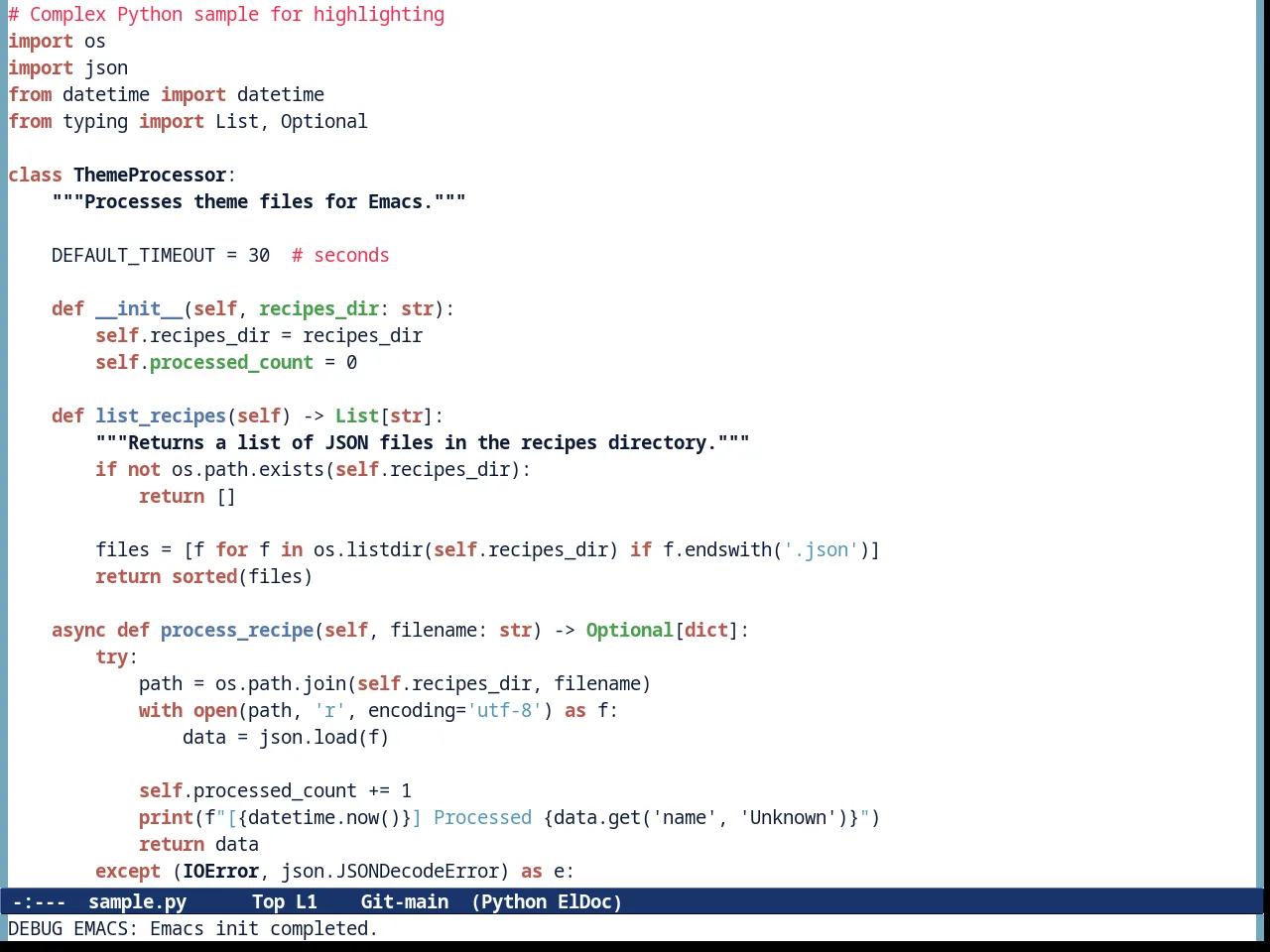
Task: Click the 'try' keyword
Action: (x=111, y=657)
